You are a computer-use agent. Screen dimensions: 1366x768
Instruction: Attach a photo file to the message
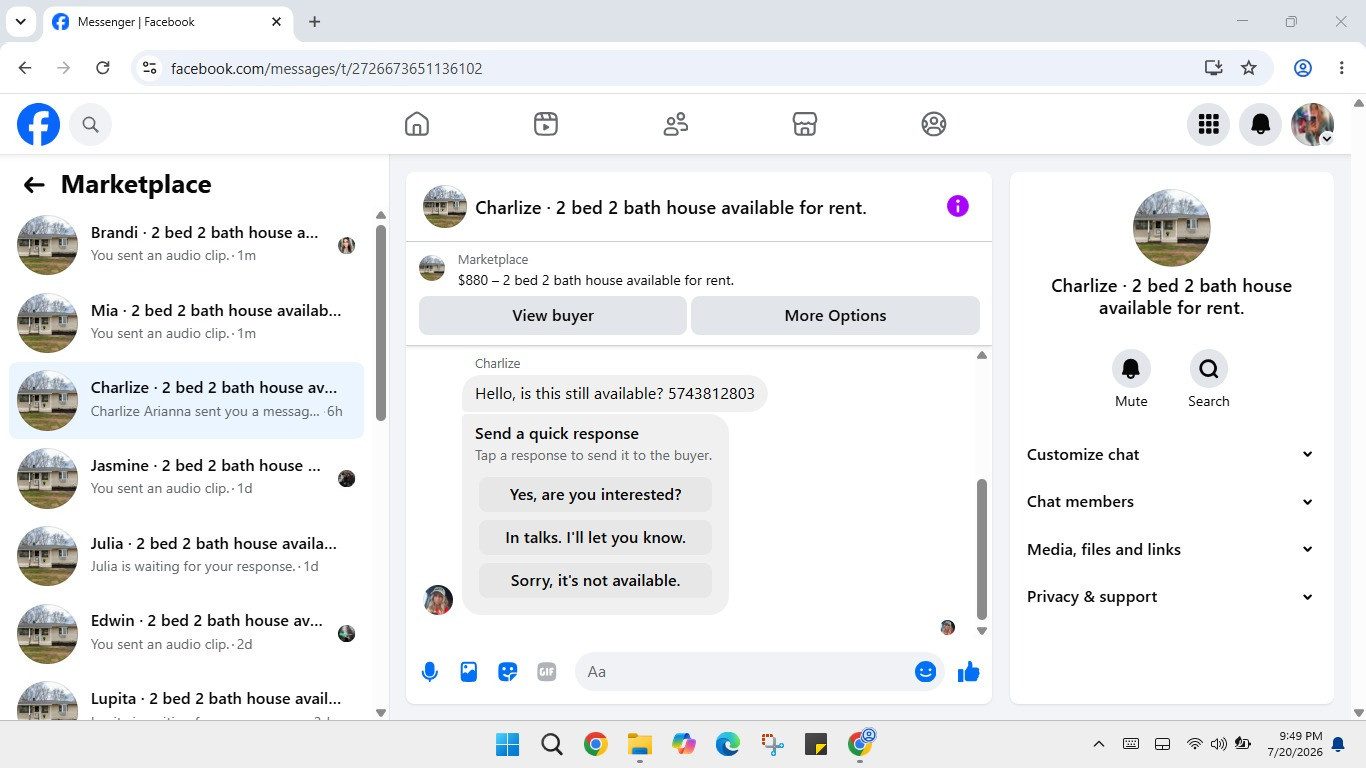[x=469, y=672]
